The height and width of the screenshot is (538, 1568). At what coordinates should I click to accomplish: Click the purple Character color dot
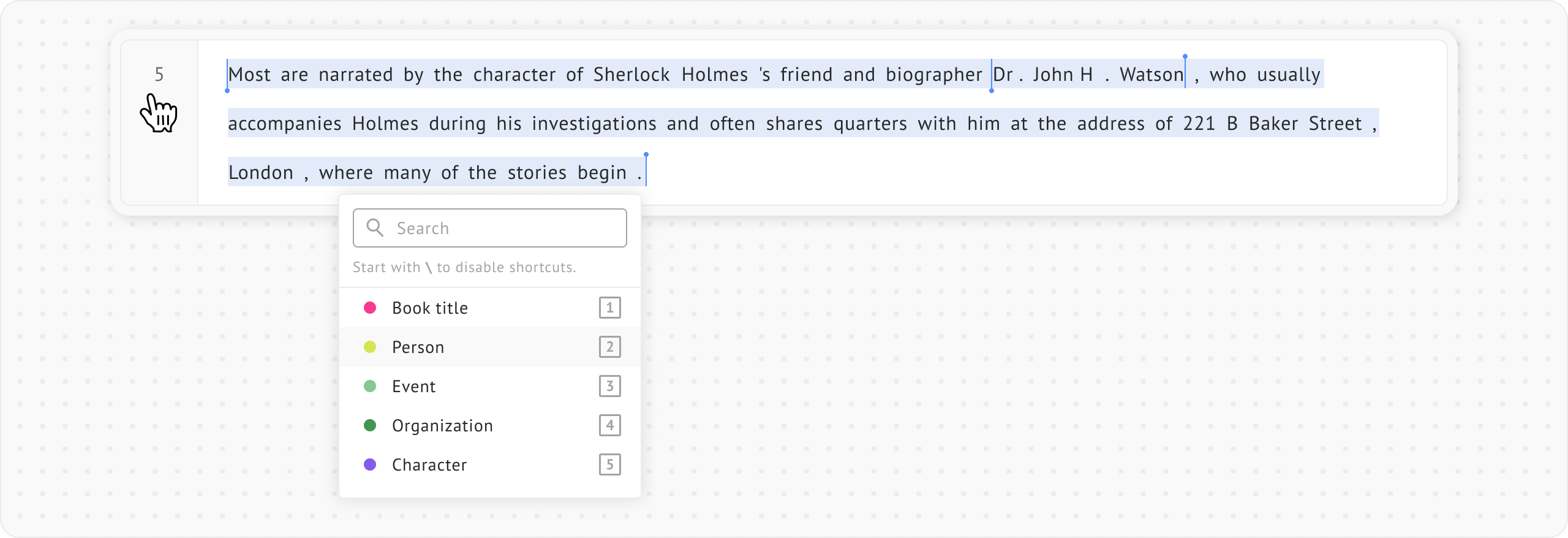370,464
